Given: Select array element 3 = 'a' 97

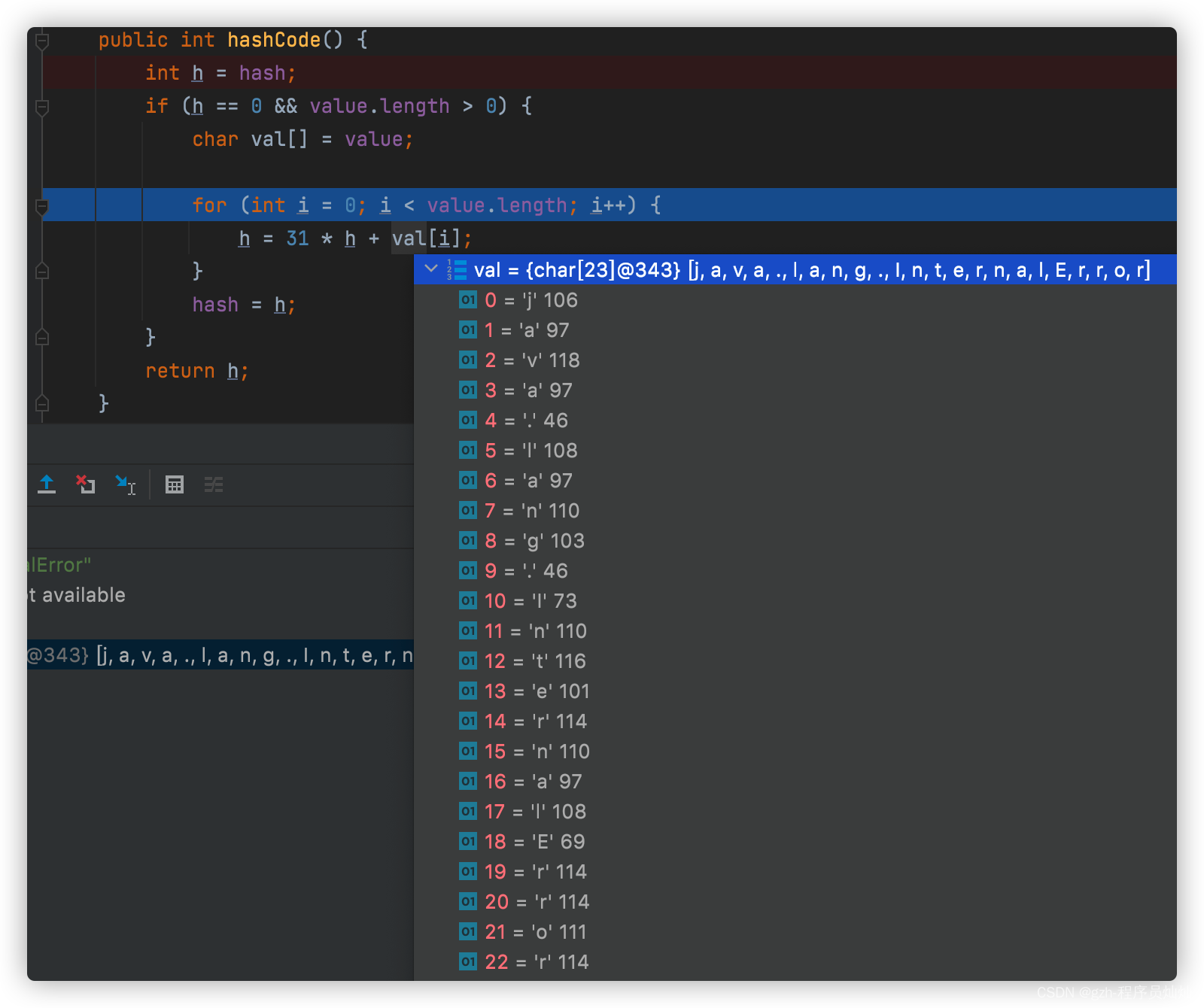Looking at the screenshot, I should point(795,390).
